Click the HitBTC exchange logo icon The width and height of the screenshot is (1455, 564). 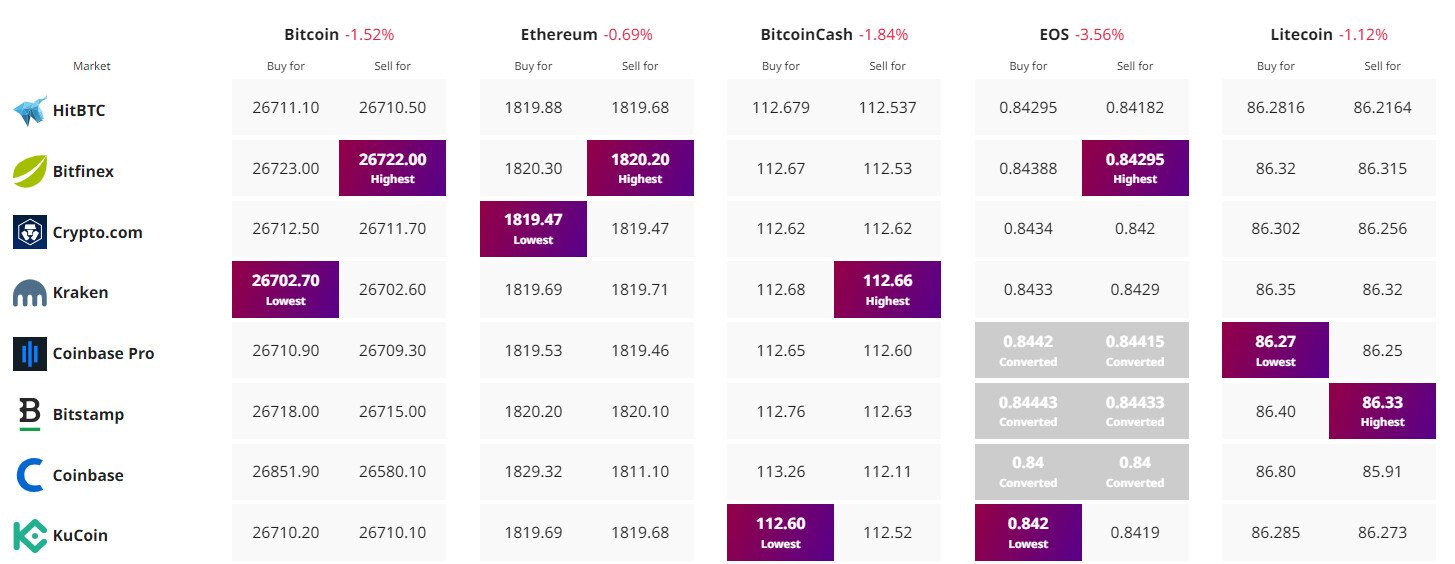(30, 110)
